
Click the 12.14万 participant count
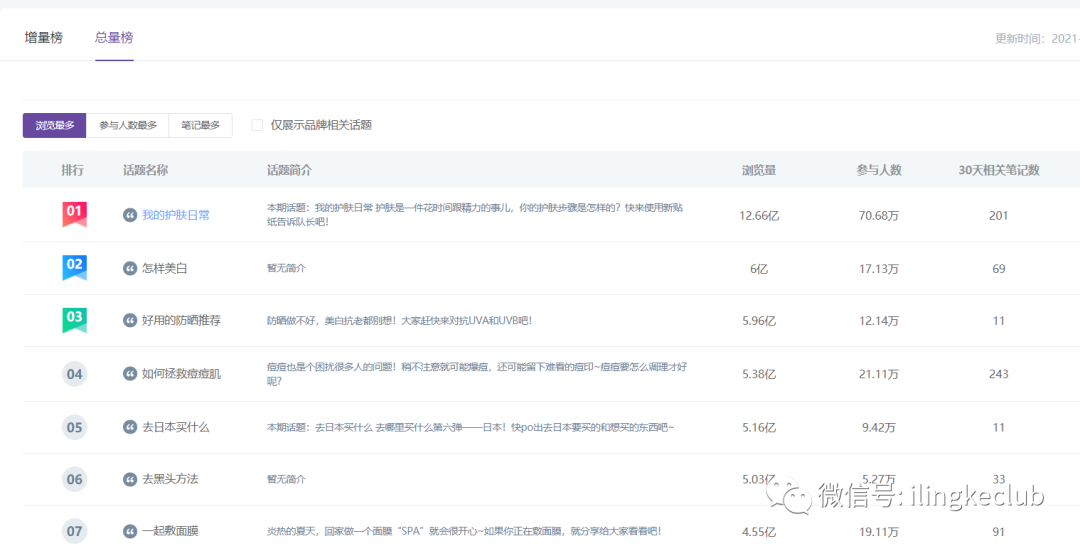tap(879, 320)
